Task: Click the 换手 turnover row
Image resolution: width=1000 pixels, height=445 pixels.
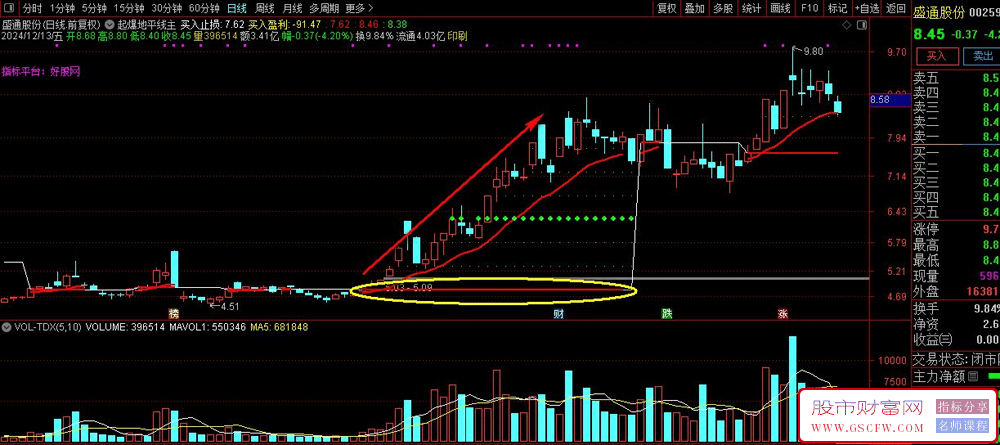Action: [x=956, y=309]
